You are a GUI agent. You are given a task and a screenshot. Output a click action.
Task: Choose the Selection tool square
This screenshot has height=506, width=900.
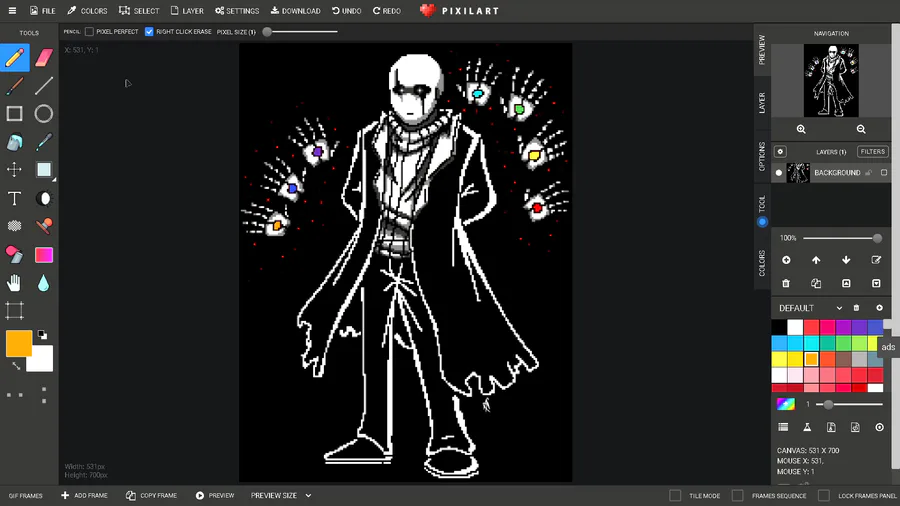click(x=44, y=170)
